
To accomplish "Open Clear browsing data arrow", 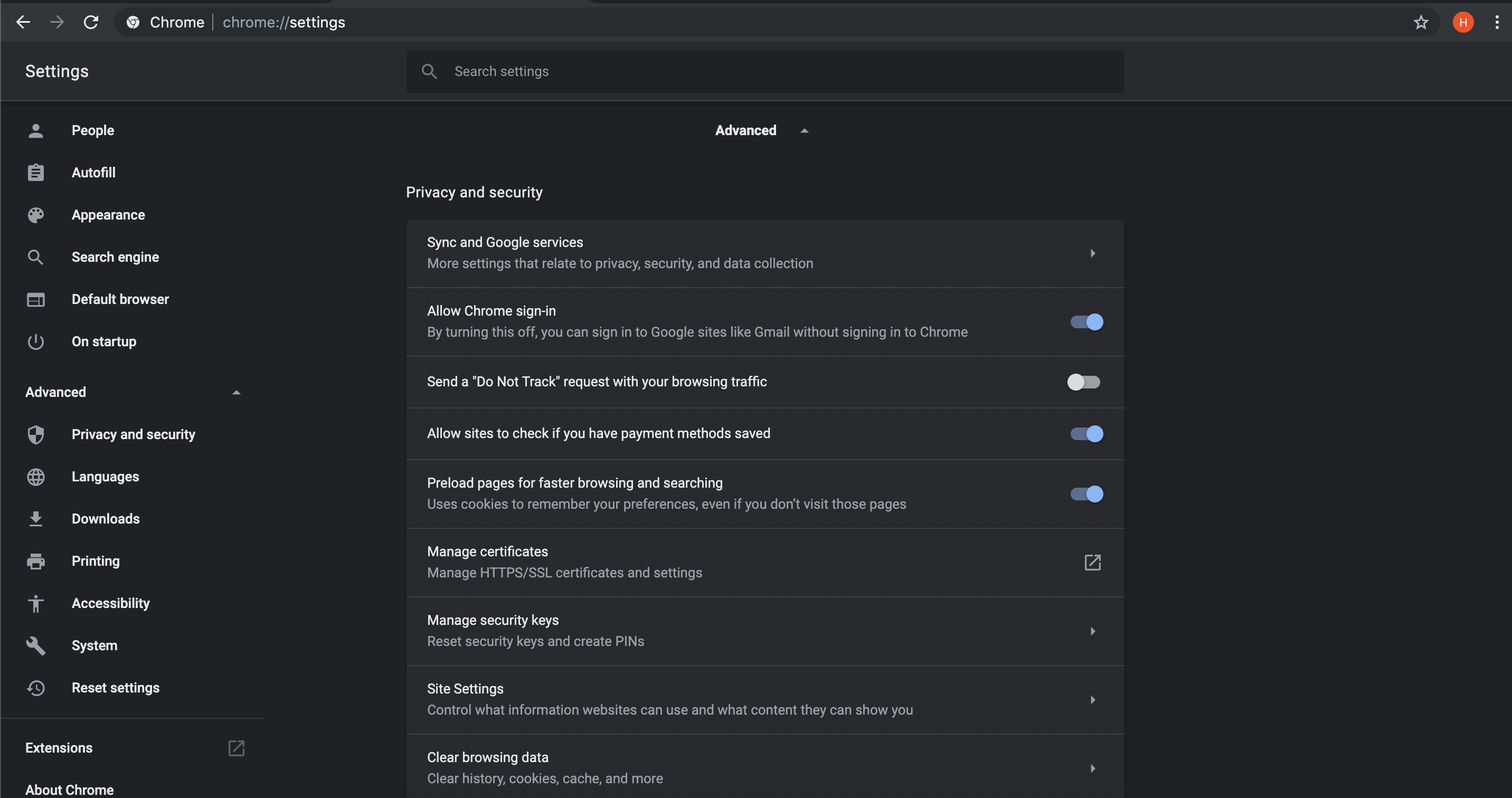I will pos(1092,768).
